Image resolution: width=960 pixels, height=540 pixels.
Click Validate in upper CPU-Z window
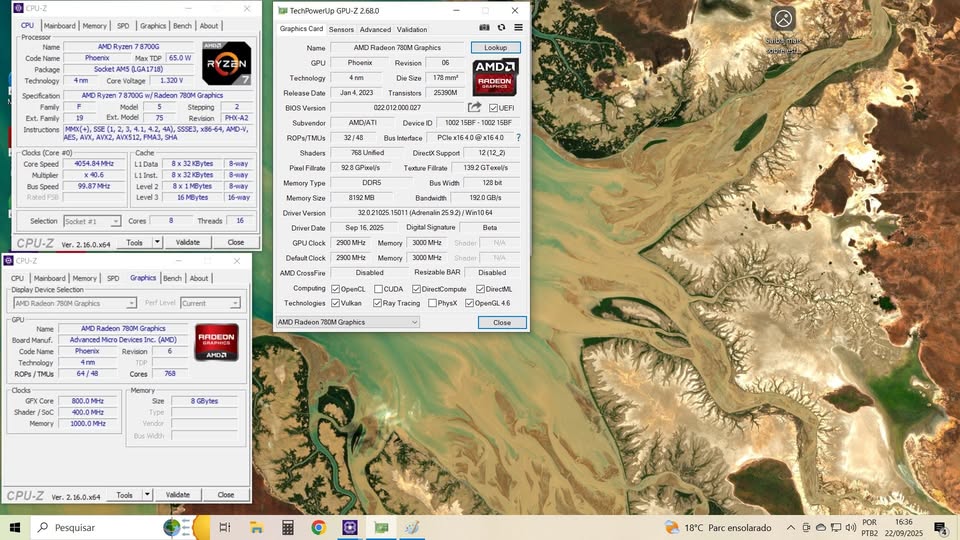click(x=188, y=242)
